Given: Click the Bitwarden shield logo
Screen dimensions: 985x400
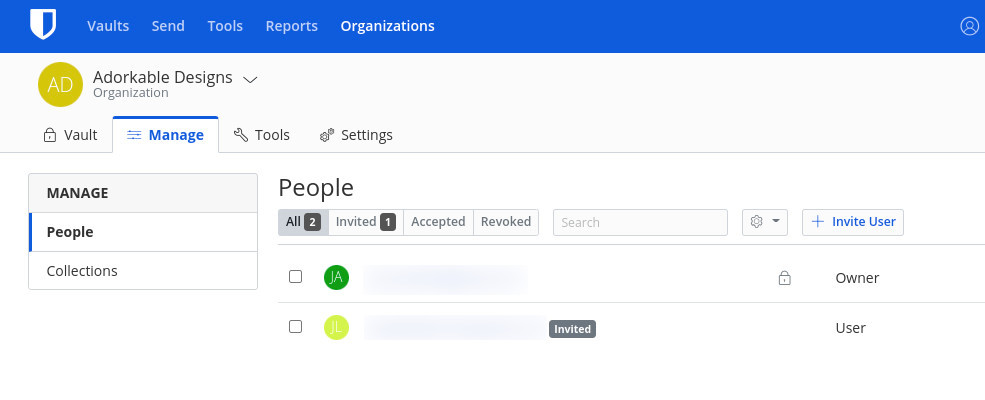Looking at the screenshot, I should (x=42, y=25).
